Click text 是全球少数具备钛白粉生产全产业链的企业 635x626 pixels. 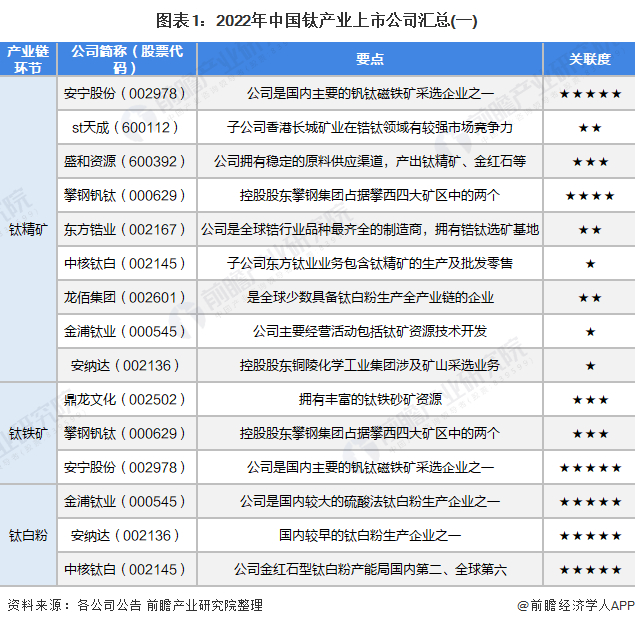(x=370, y=298)
